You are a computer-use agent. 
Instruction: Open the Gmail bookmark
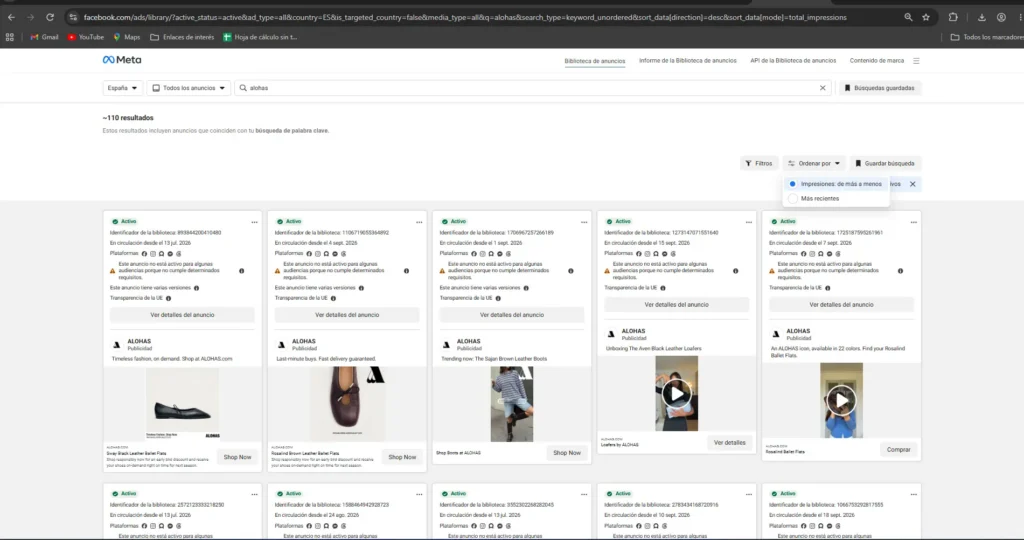pos(44,37)
